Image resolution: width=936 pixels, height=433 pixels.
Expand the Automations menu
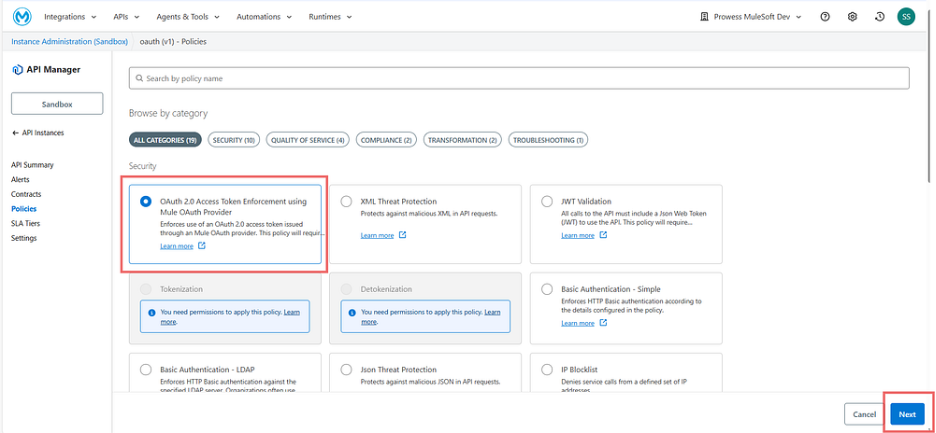tap(264, 17)
